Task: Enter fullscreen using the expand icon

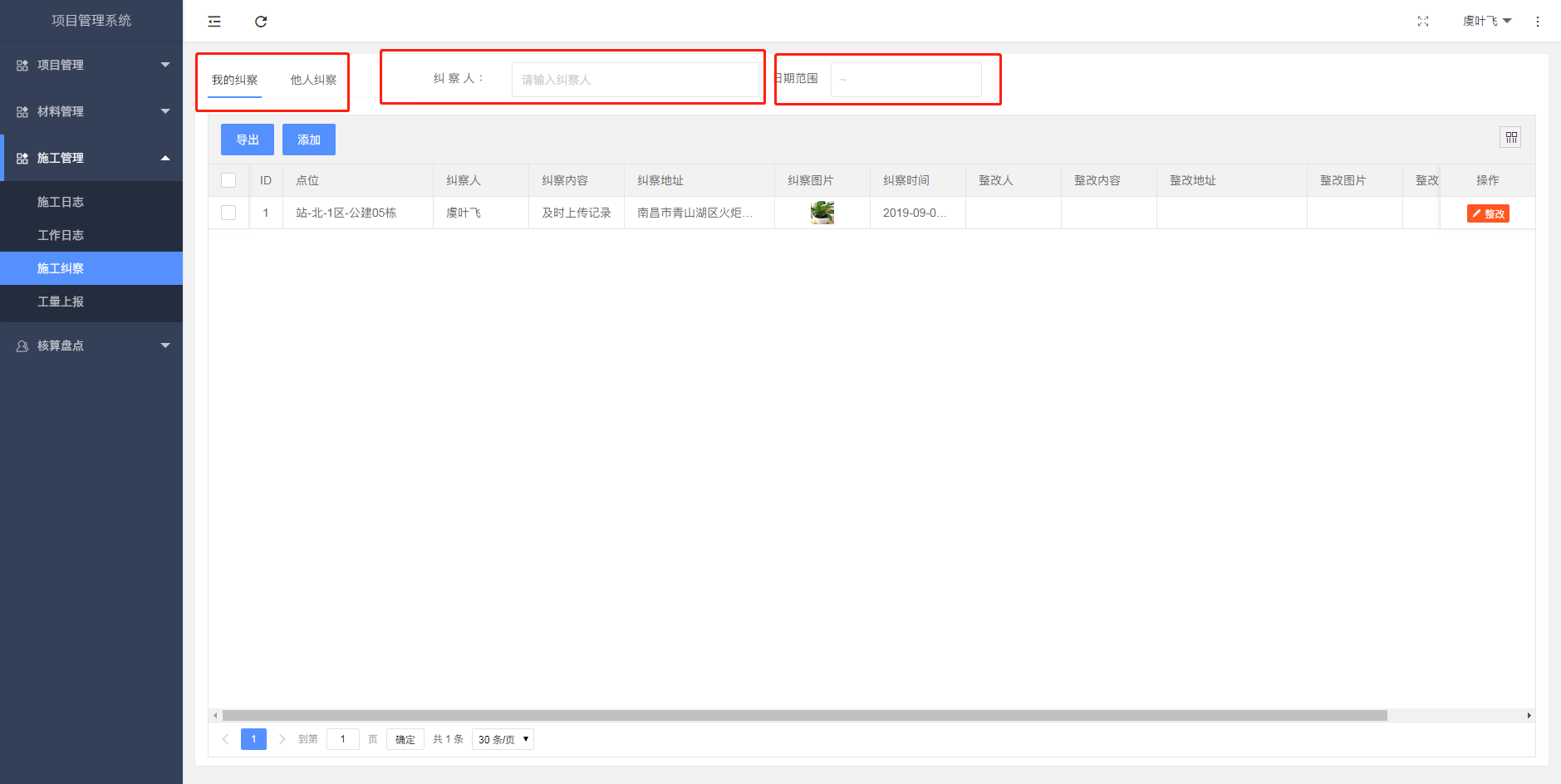Action: point(1423,22)
